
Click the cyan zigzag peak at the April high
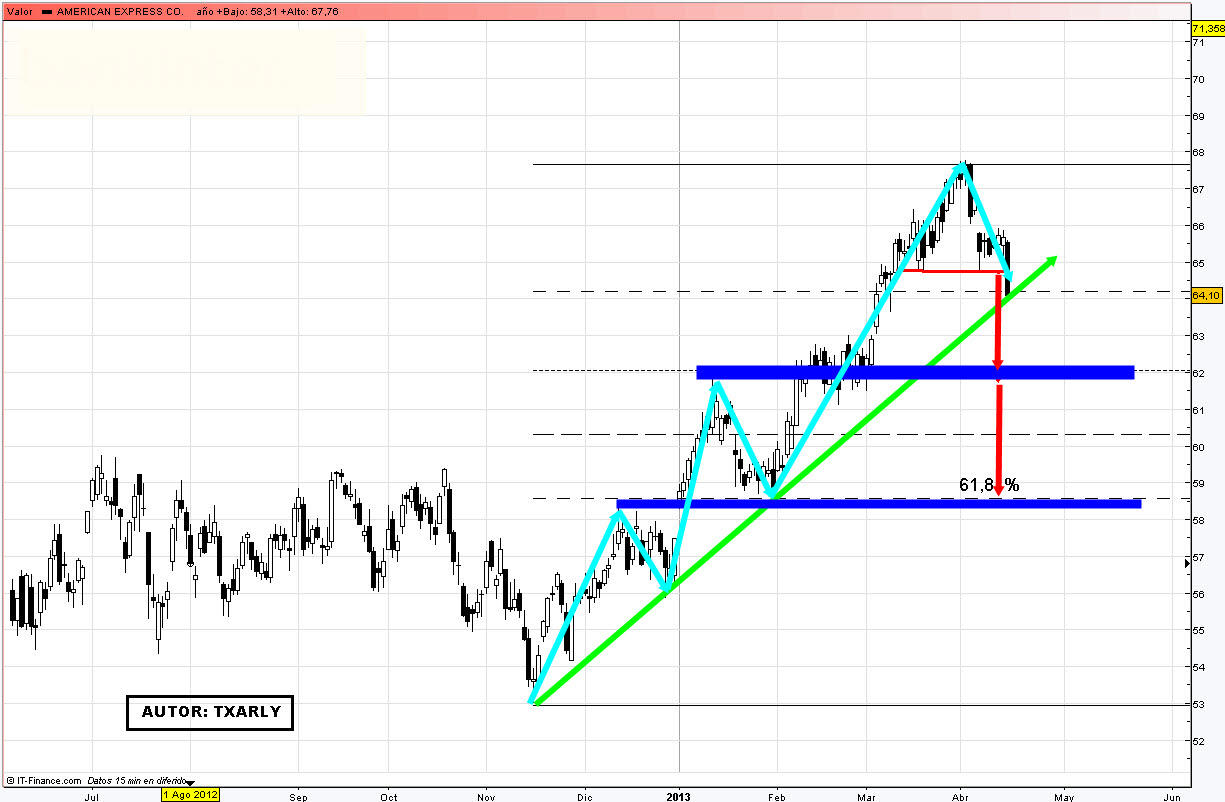(963, 168)
